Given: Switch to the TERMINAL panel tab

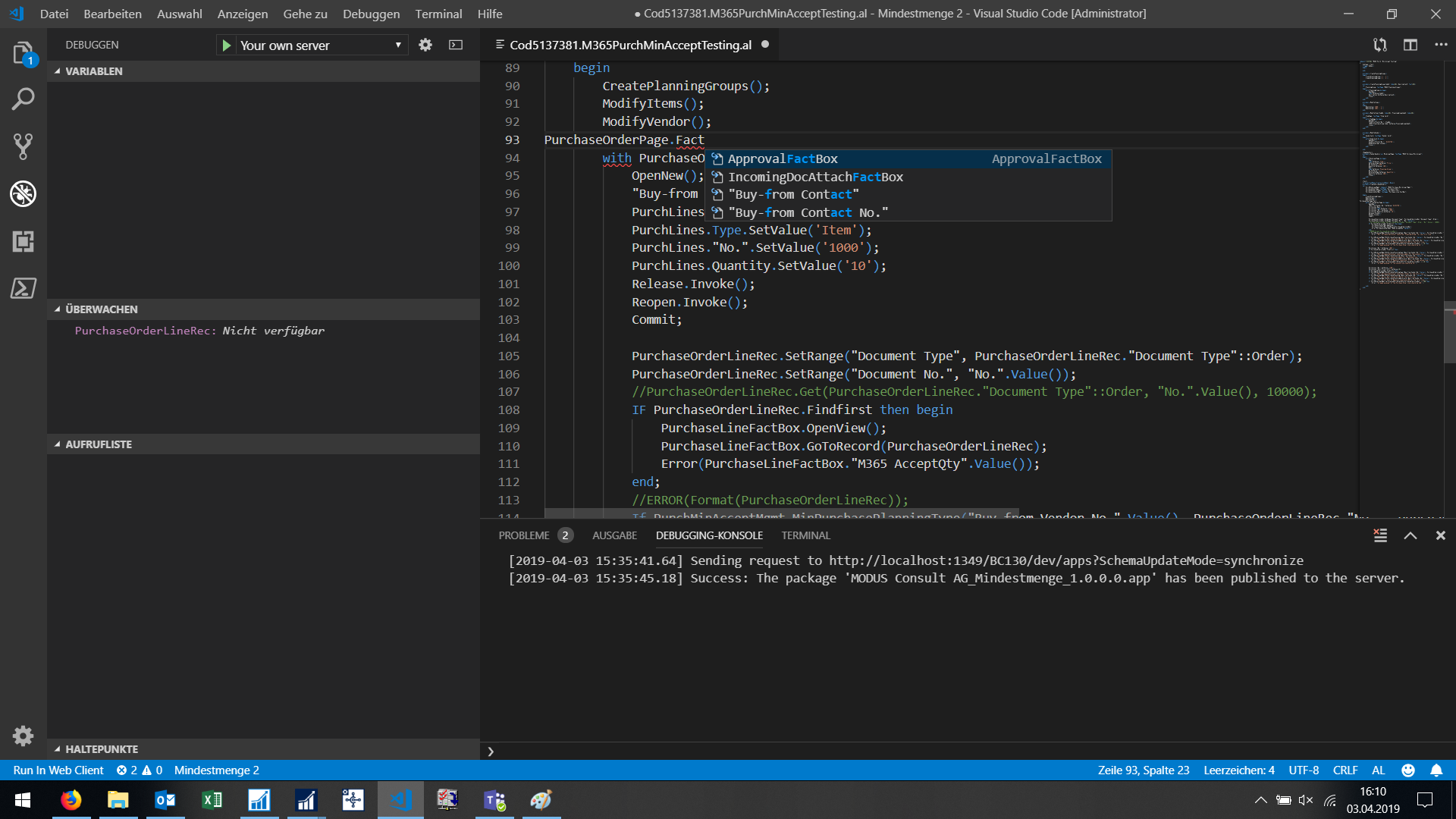Looking at the screenshot, I should pyautogui.click(x=805, y=535).
